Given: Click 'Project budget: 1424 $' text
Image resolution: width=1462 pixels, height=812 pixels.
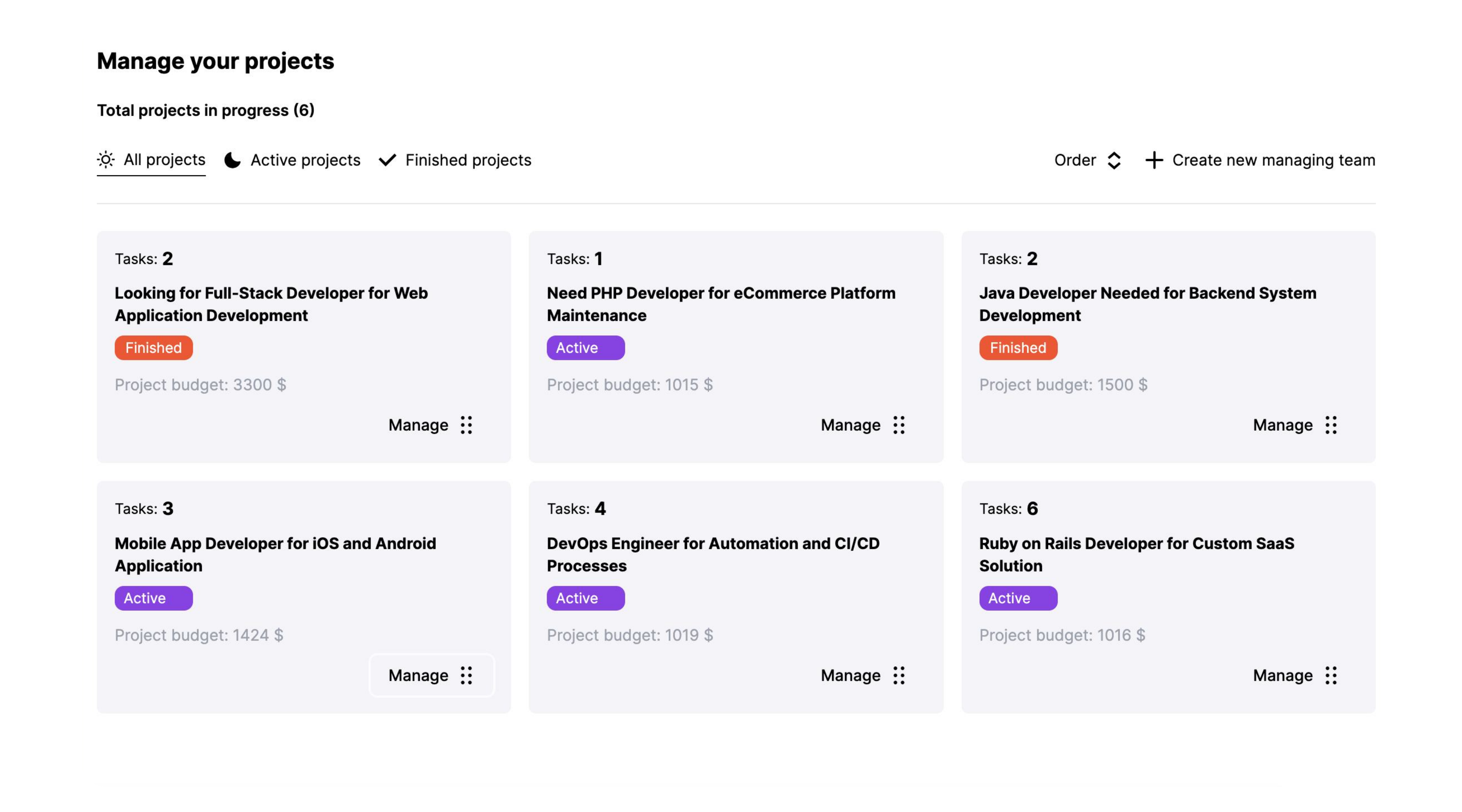Looking at the screenshot, I should pos(199,635).
